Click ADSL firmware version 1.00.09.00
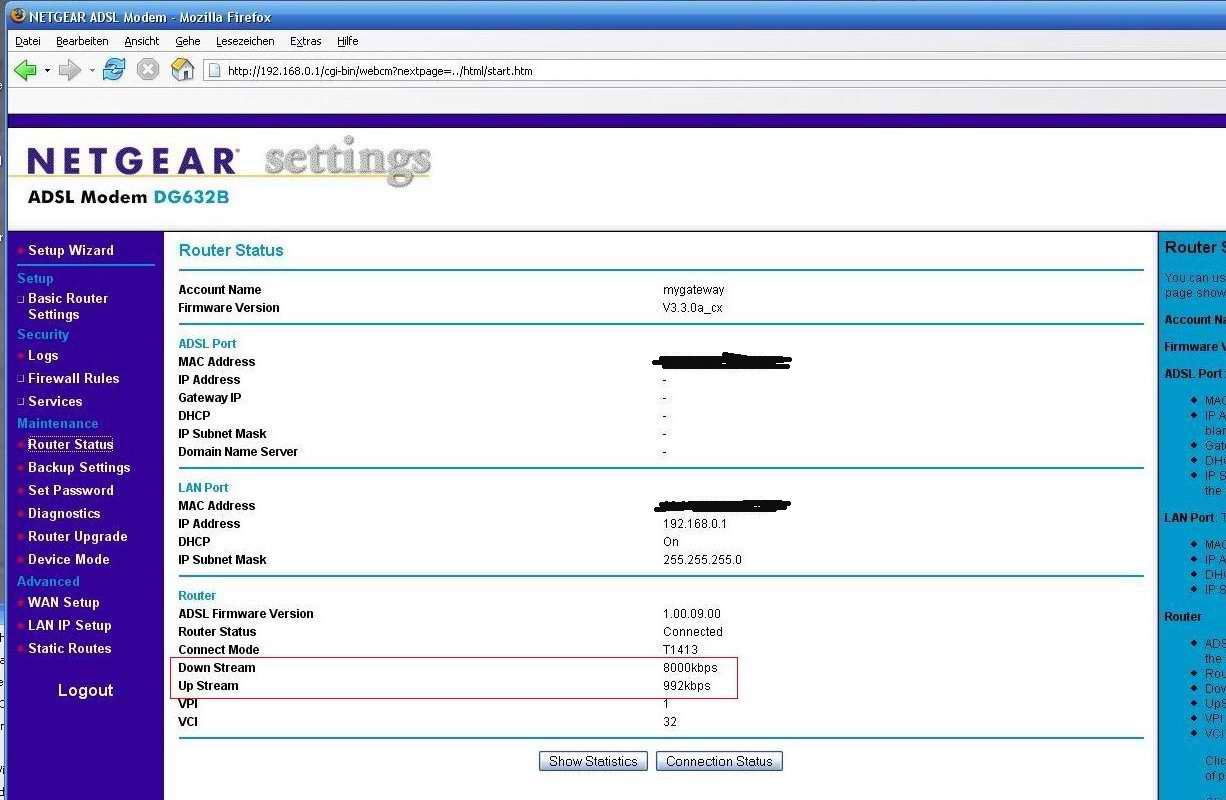Screen dimensions: 1226x800 (x=692, y=614)
